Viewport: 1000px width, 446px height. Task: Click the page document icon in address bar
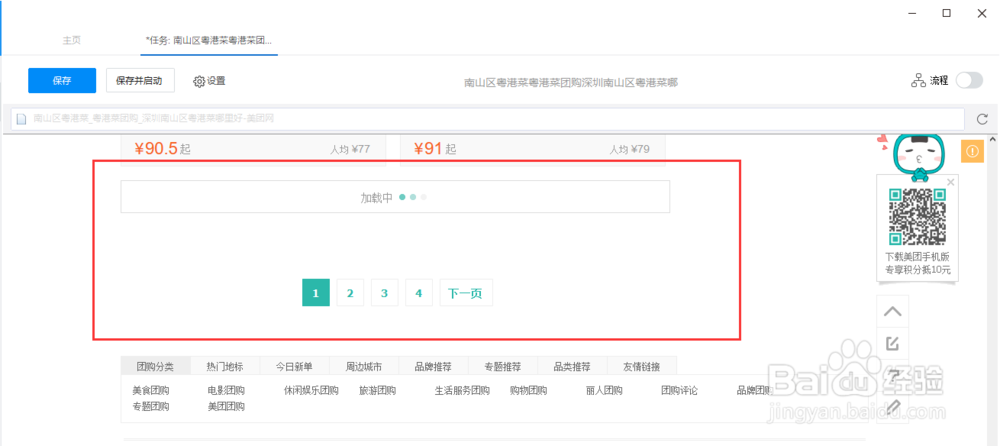(x=22, y=119)
